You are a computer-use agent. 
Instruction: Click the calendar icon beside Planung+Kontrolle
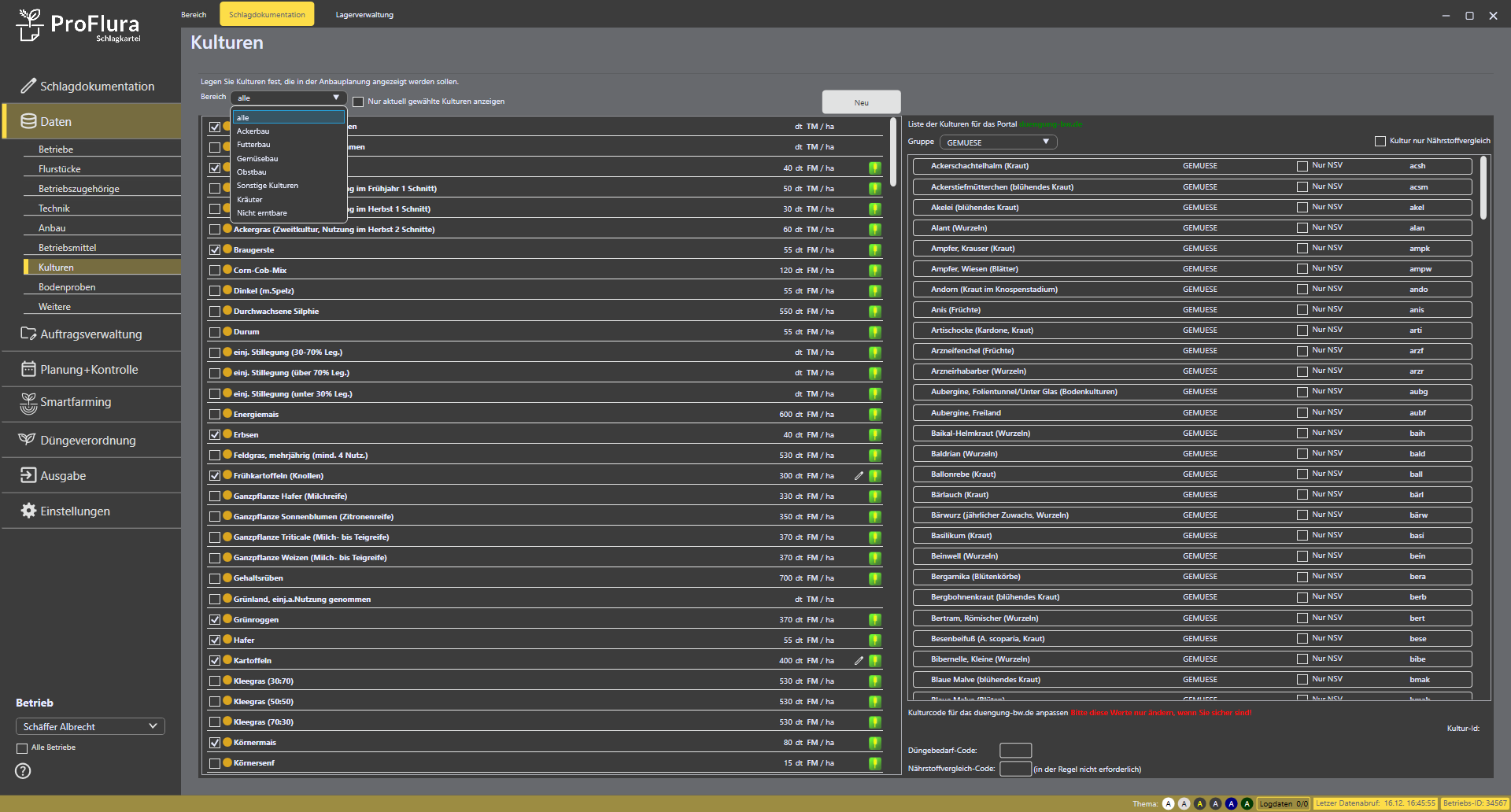[28, 369]
